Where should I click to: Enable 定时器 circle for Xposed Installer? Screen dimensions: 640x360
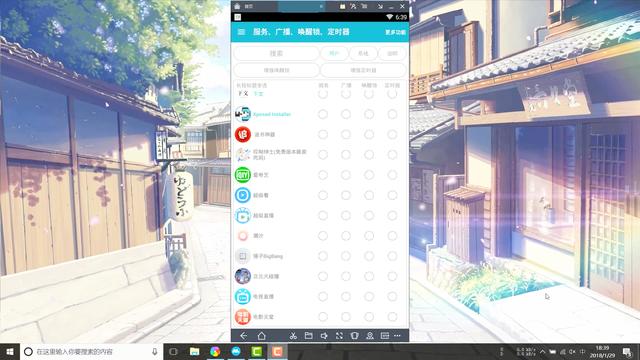[x=392, y=114]
